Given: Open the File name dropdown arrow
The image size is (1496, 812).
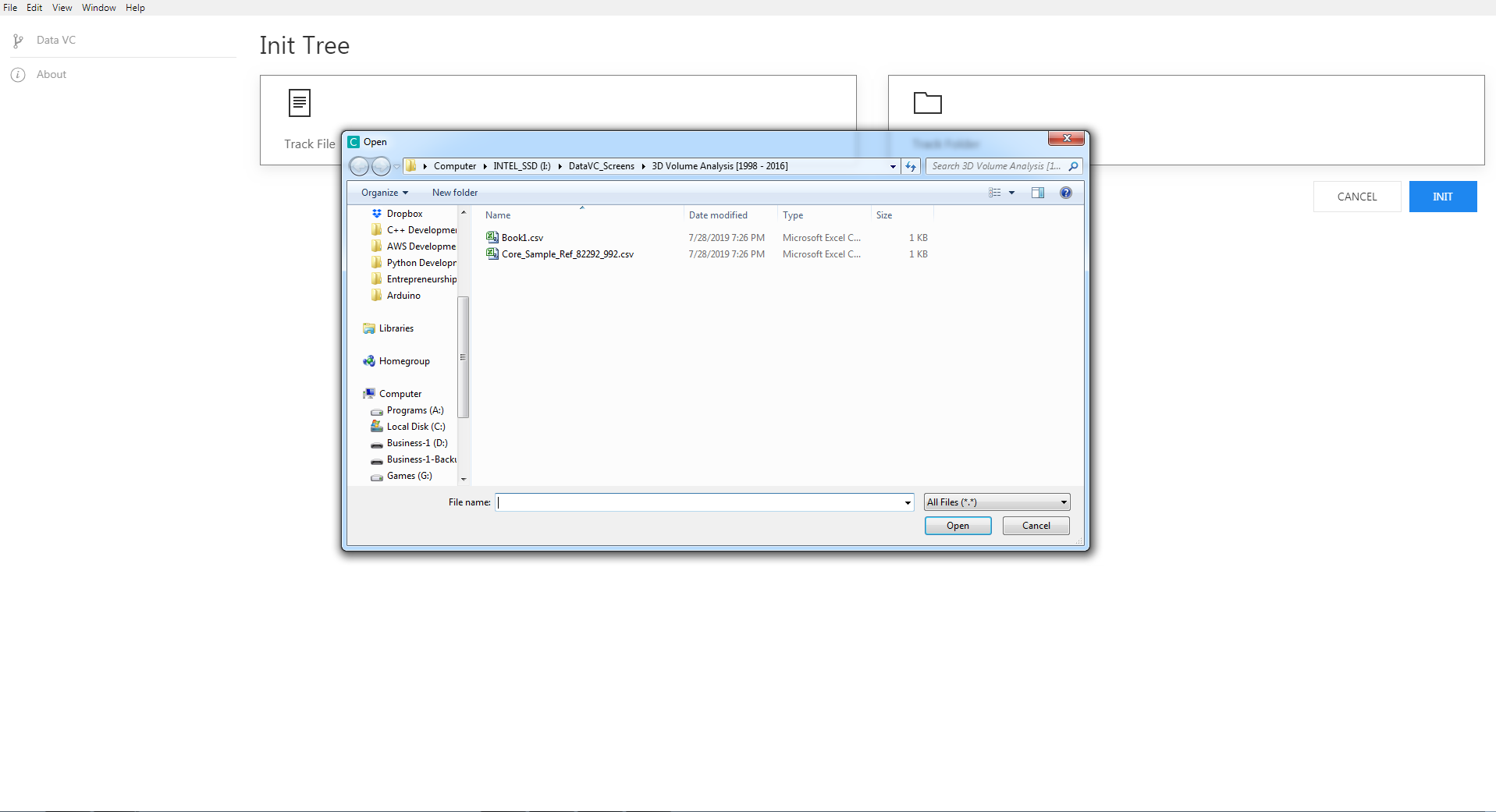Looking at the screenshot, I should (x=908, y=502).
